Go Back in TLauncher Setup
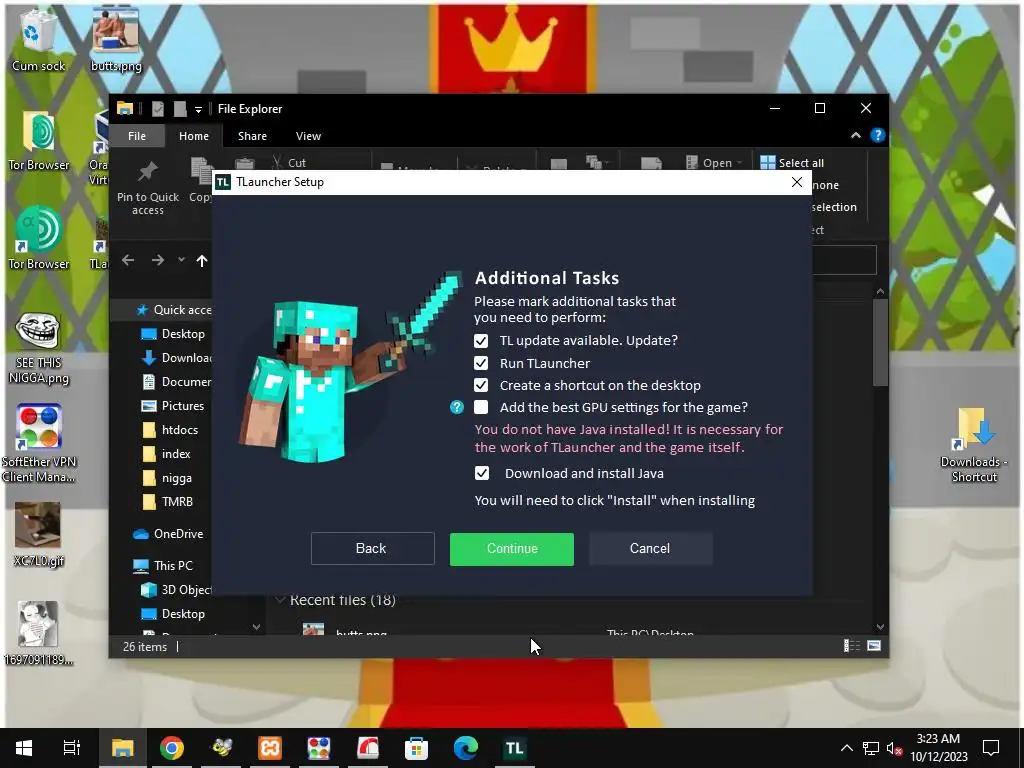 coord(372,549)
